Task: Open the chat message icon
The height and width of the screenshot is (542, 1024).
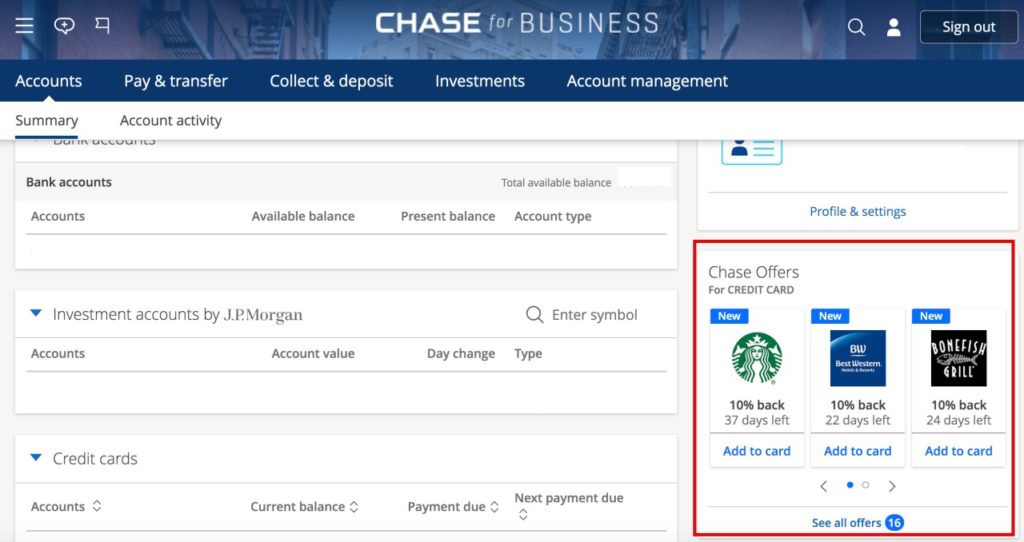Action: point(64,25)
